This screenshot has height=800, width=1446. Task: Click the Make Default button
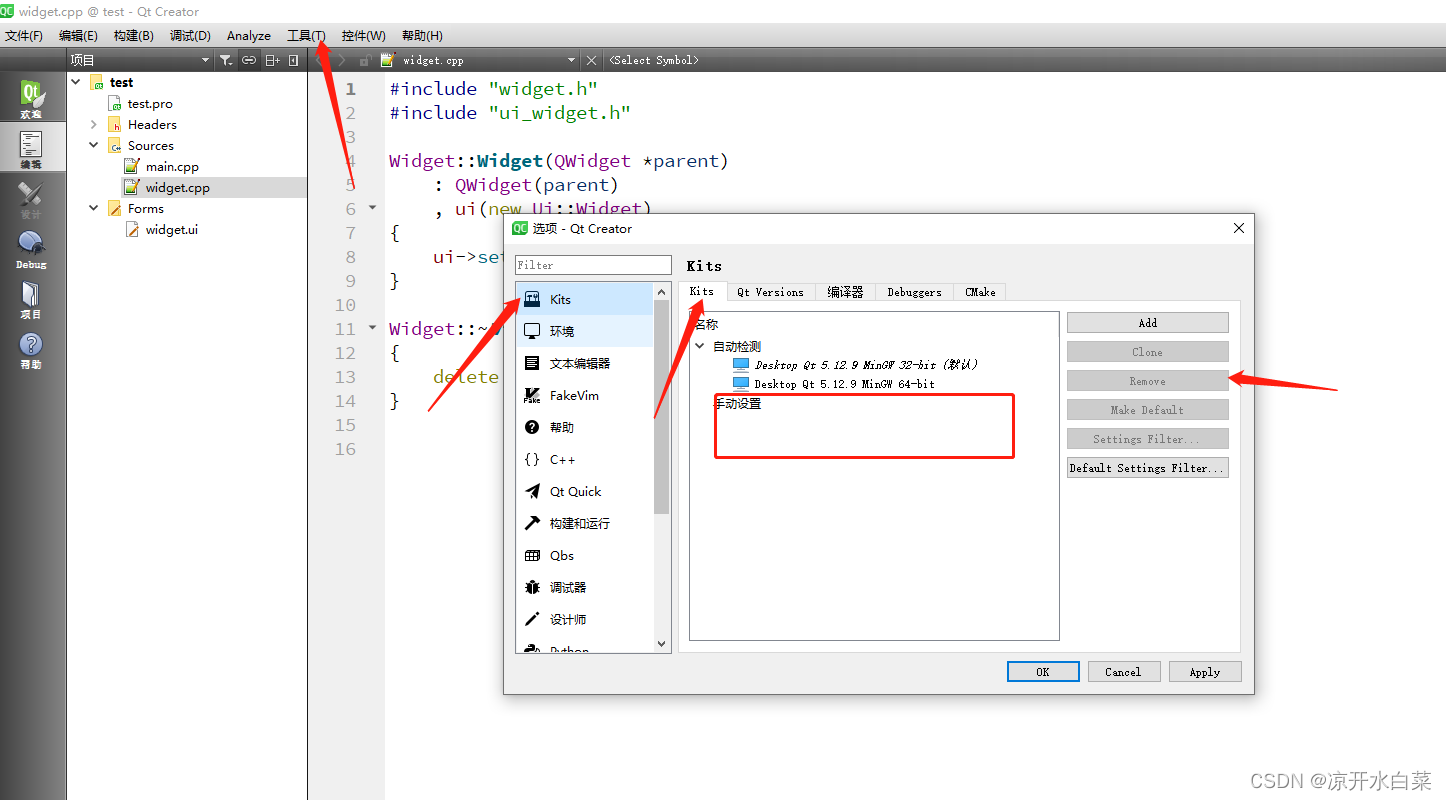pyautogui.click(x=1147, y=410)
